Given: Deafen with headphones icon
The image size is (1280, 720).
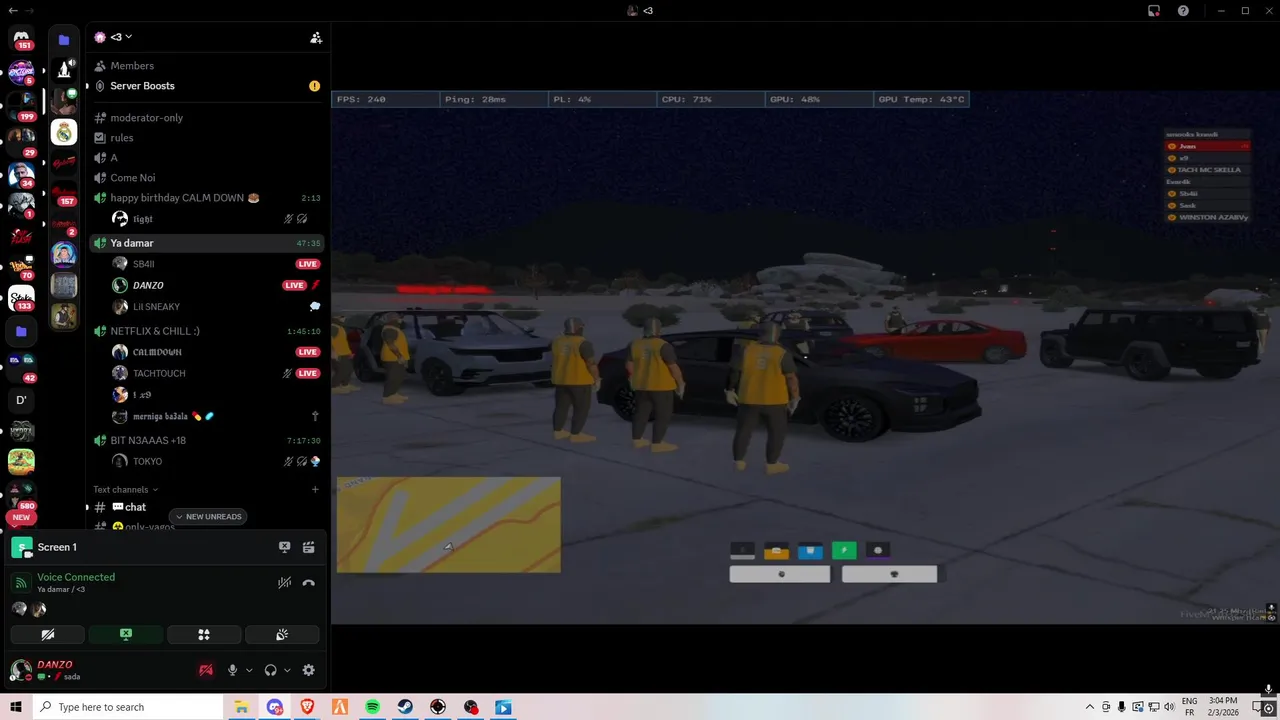Looking at the screenshot, I should pyautogui.click(x=270, y=670).
